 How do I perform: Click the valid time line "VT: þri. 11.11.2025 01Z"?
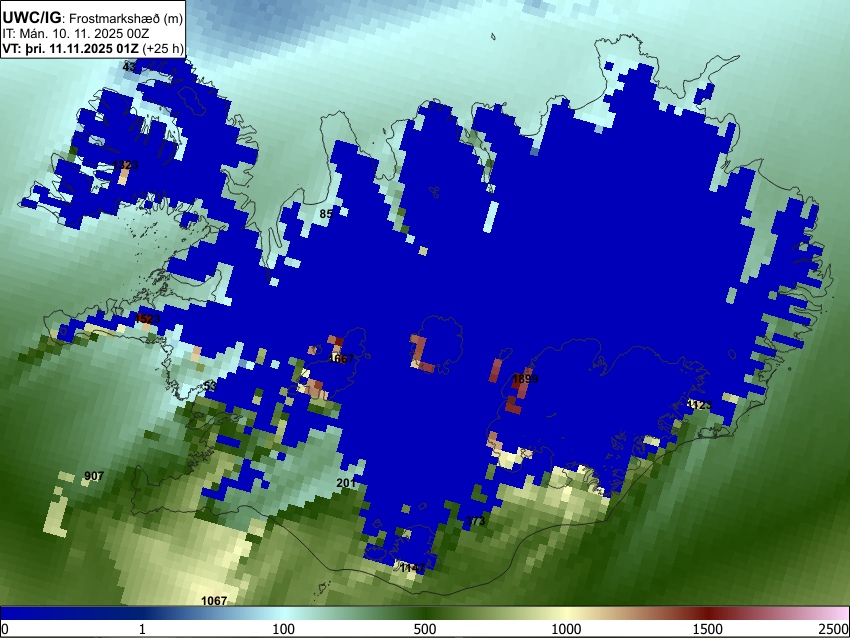click(70, 48)
